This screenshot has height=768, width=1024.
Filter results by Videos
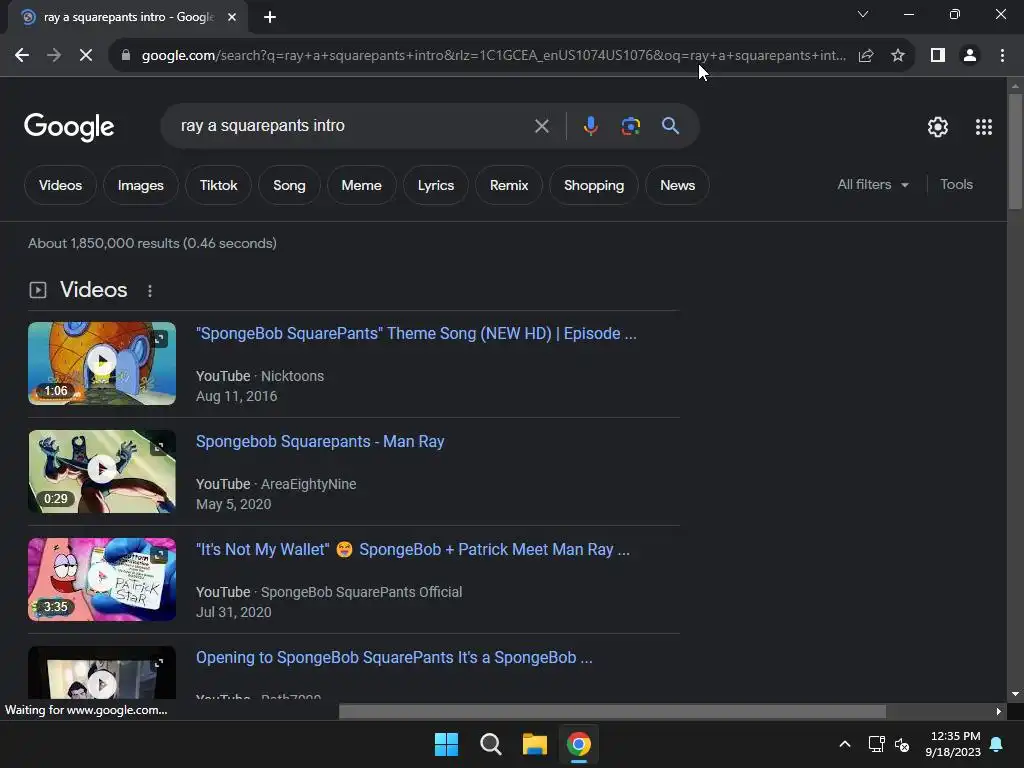coord(60,185)
